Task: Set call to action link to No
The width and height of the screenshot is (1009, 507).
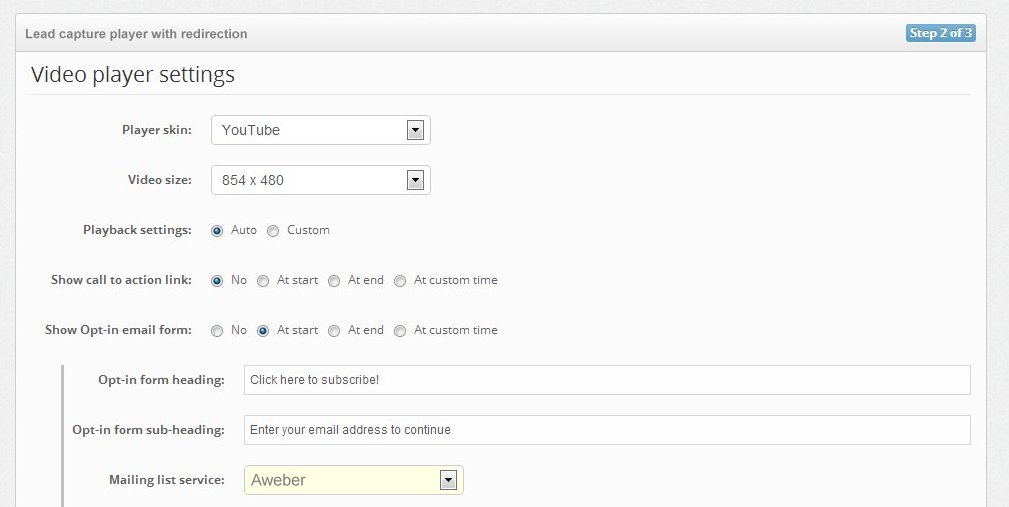Action: [x=217, y=281]
